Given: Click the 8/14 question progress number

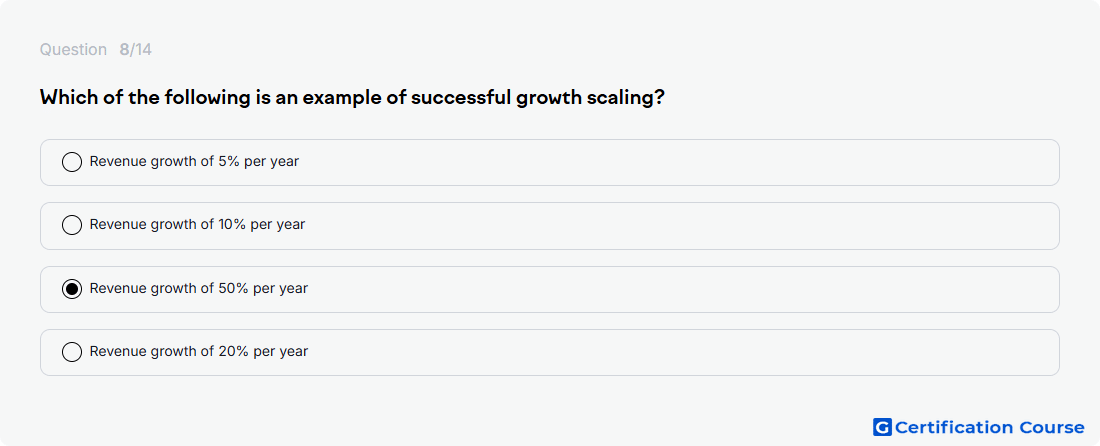Looking at the screenshot, I should 135,50.
